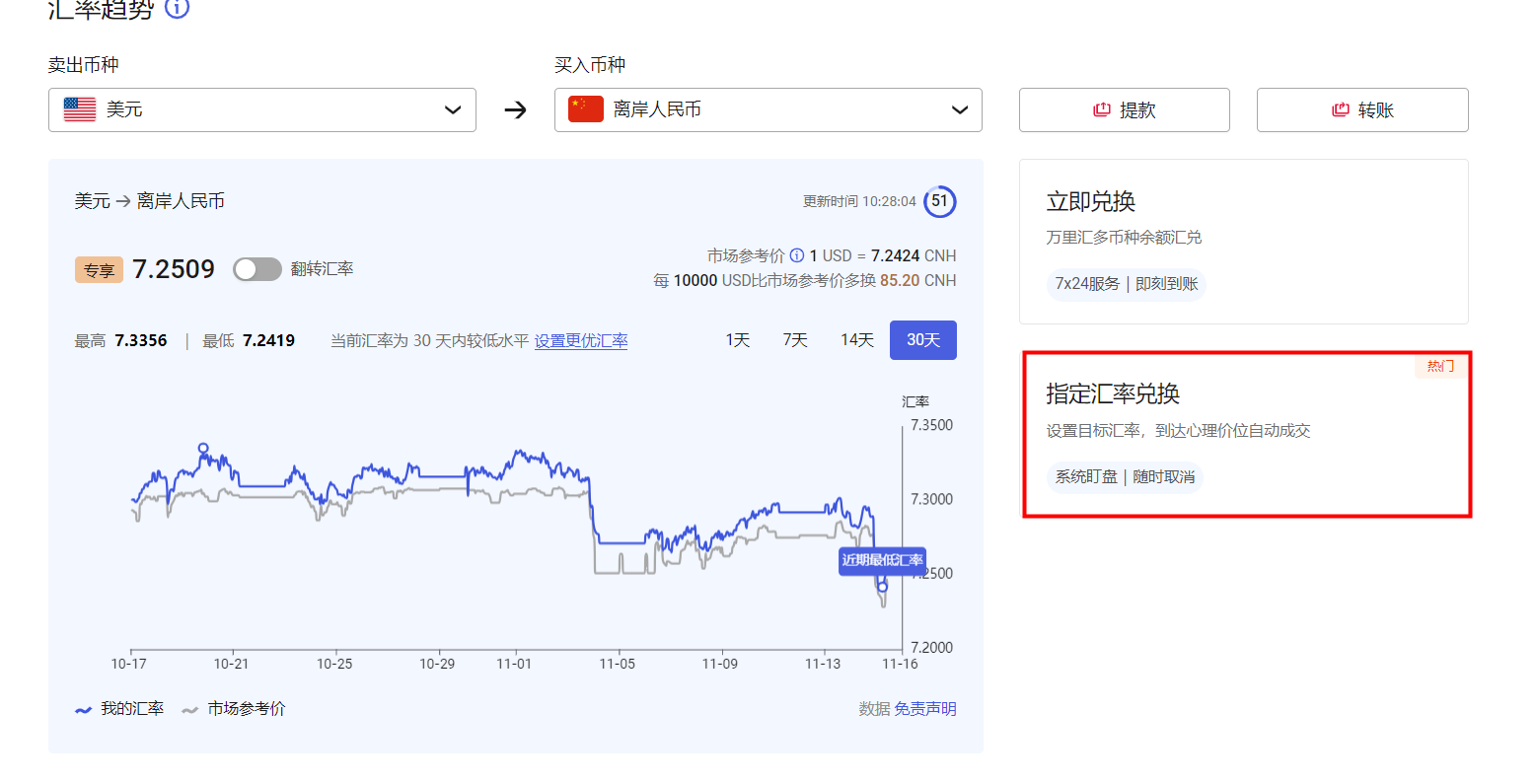Viewport: 1537px width, 784px height.
Task: Expand the chevron on the 美元 selector
Action: coord(453,109)
